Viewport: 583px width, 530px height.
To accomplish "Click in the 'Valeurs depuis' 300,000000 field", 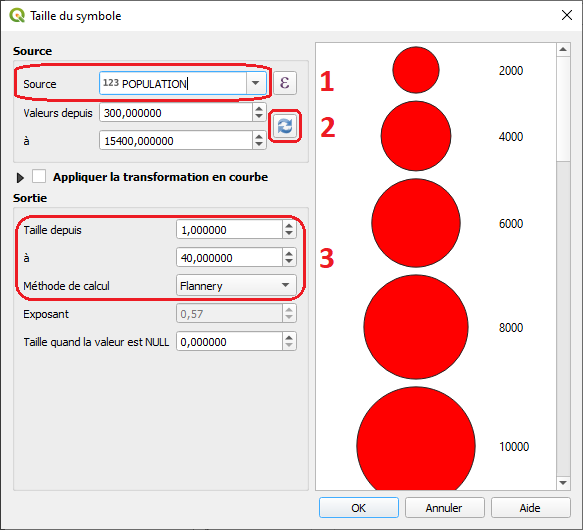I will pos(176,113).
